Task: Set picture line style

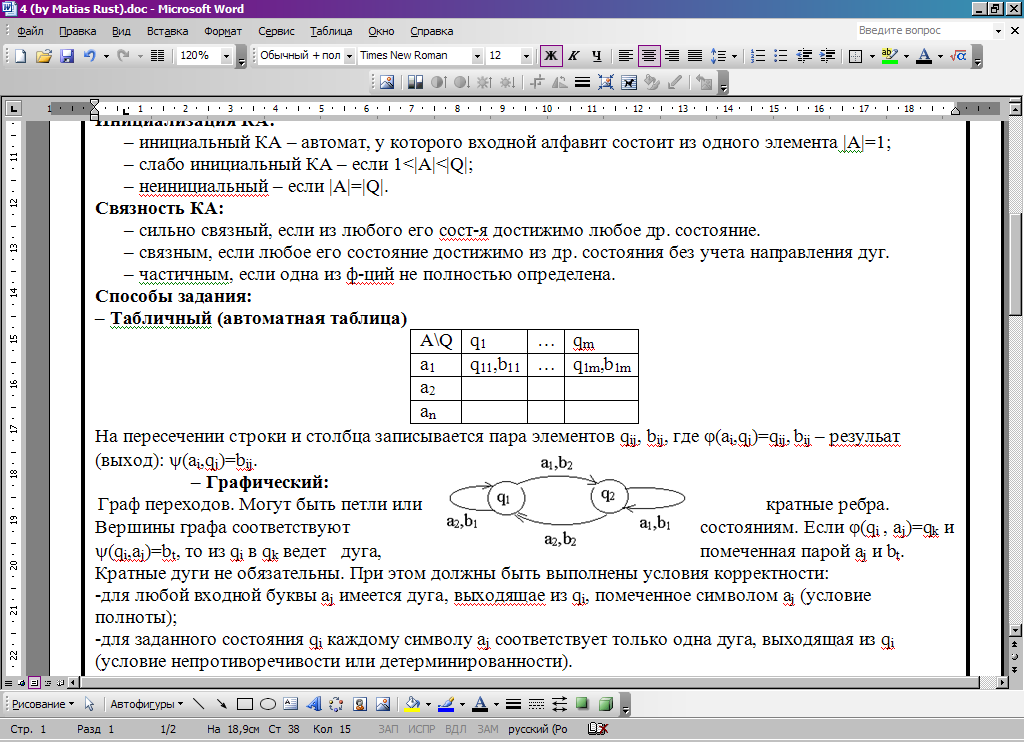Action: coord(583,82)
